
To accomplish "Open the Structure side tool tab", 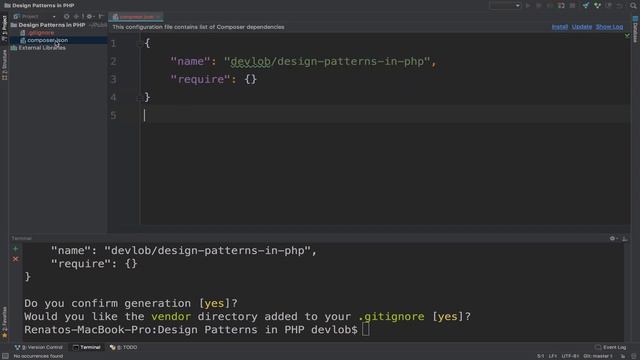I will (x=4, y=65).
